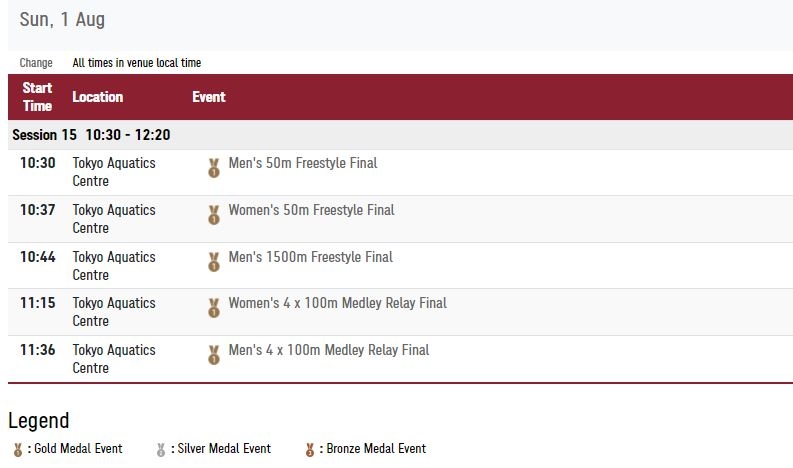Click the Change time zone link
This screenshot has width=793, height=468.
coord(36,63)
